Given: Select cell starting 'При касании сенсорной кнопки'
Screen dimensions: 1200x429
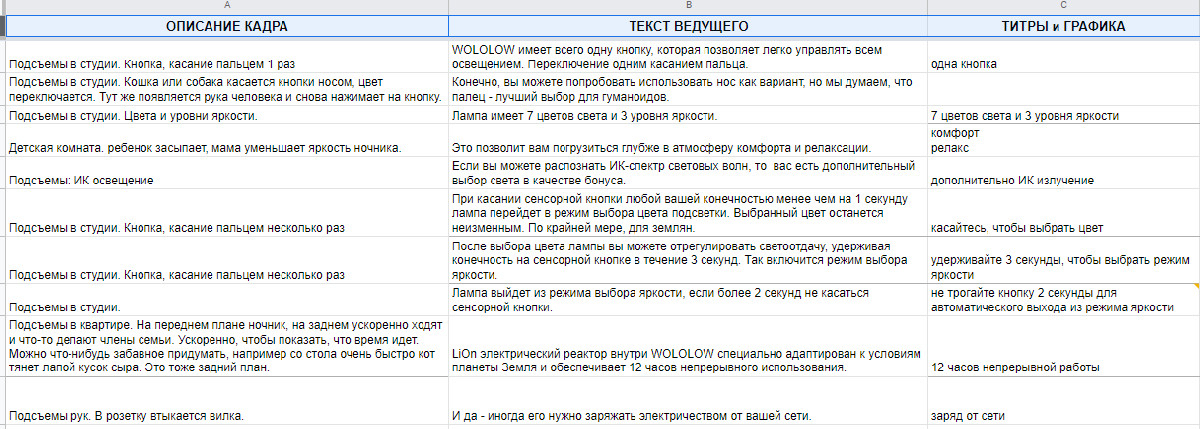Looking at the screenshot, I should 688,213.
